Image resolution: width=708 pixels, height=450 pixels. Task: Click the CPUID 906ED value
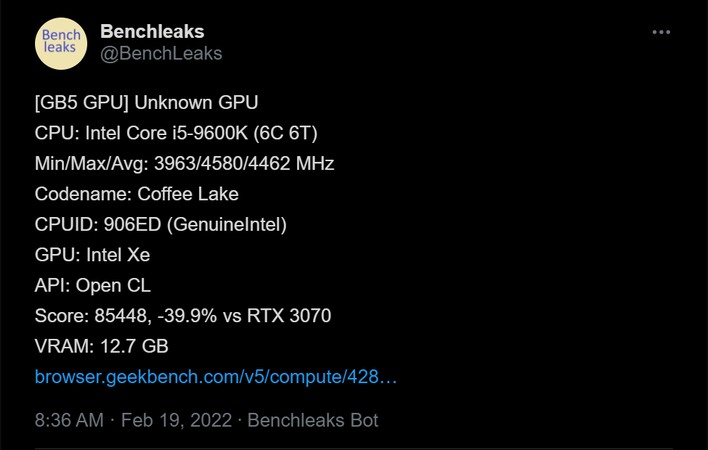coord(132,224)
